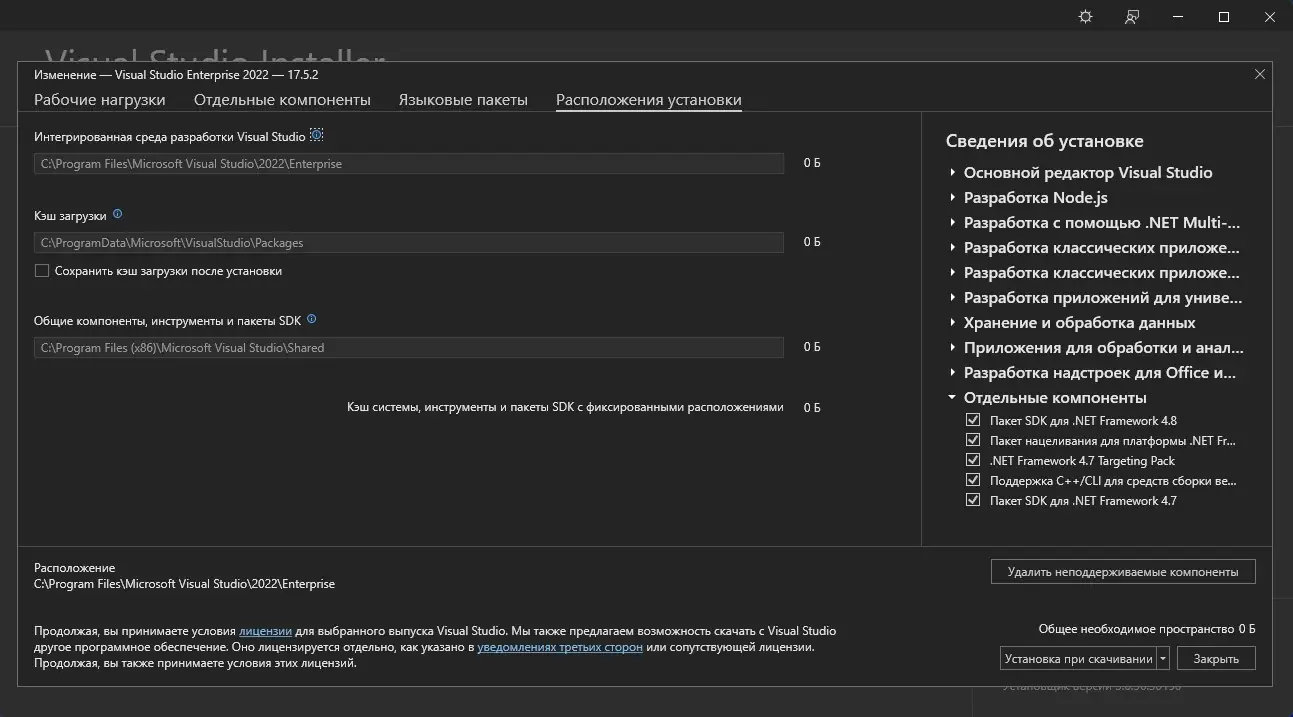Click info icon beside Кэш загрузки
This screenshot has height=717, width=1293.
click(117, 213)
